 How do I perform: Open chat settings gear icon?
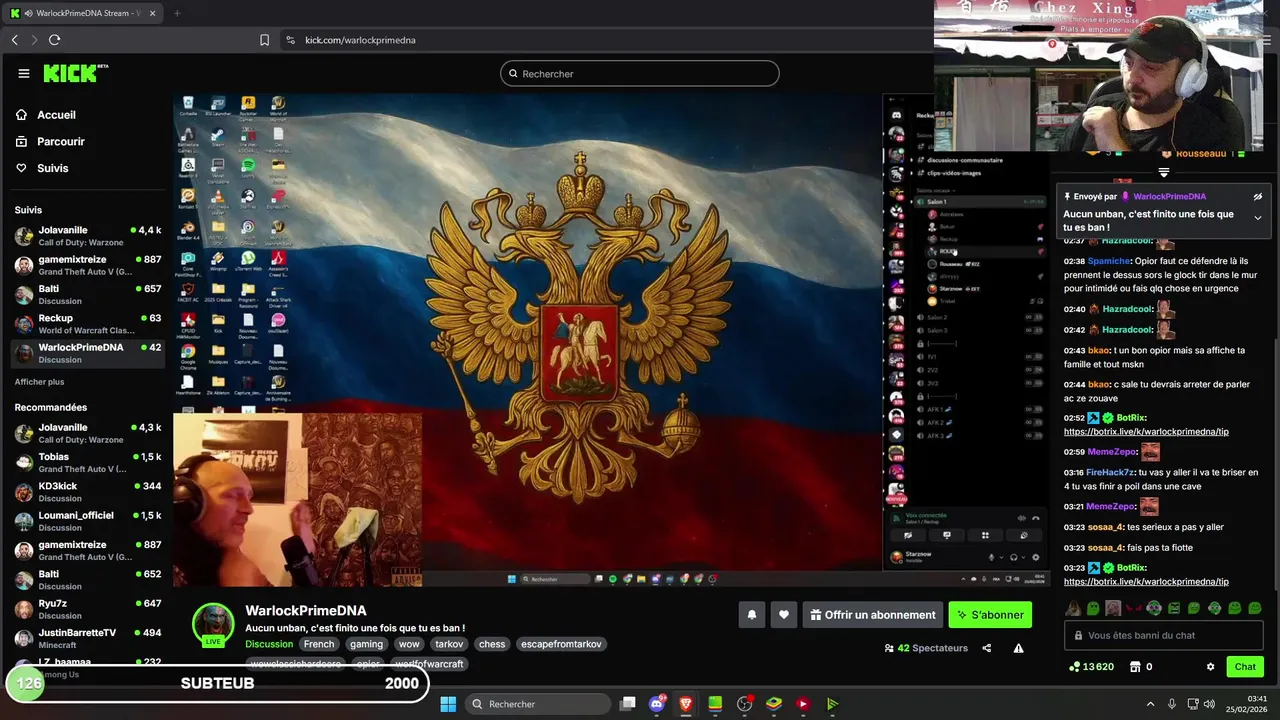pos(1210,667)
